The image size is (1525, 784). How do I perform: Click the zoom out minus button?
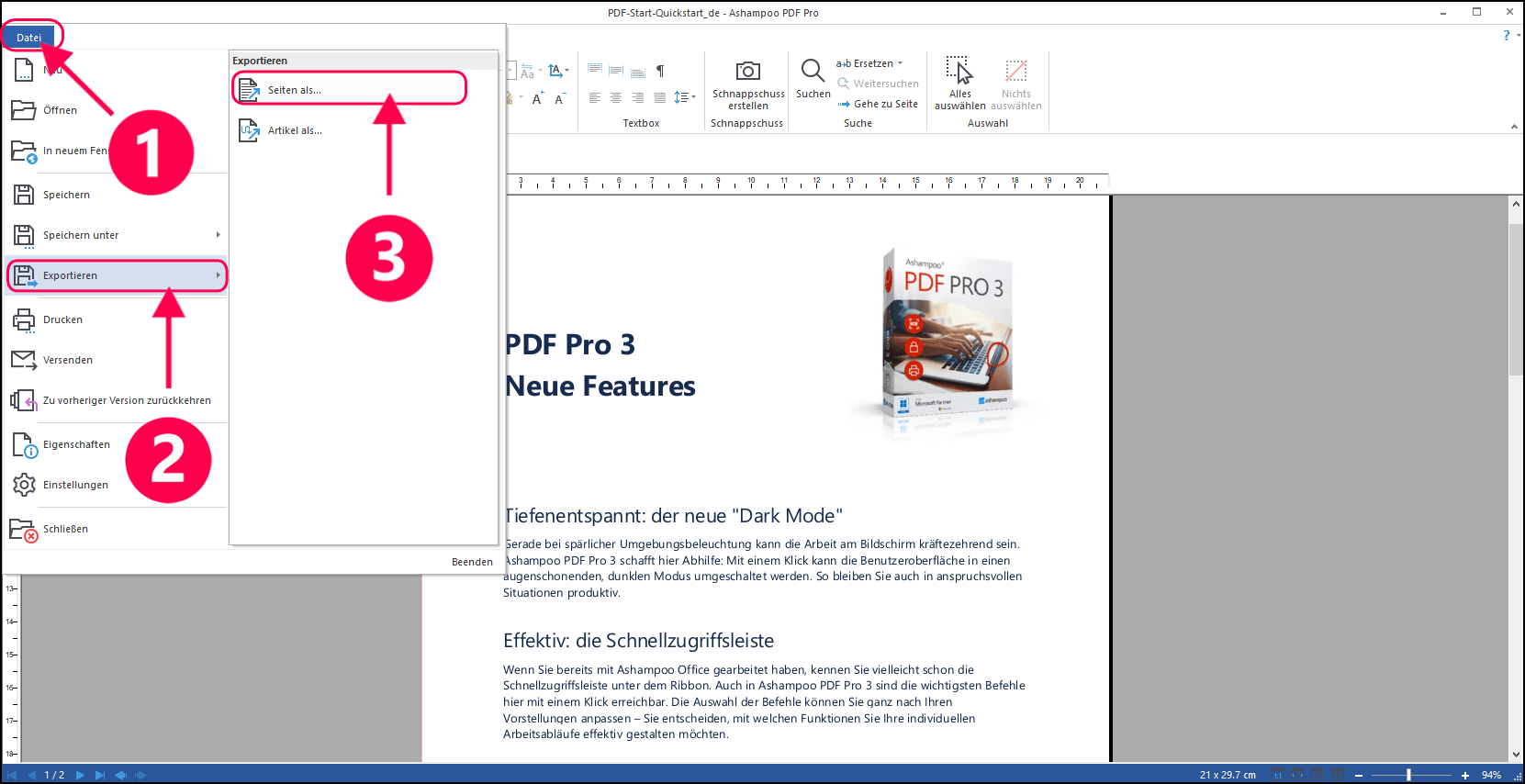[1359, 776]
